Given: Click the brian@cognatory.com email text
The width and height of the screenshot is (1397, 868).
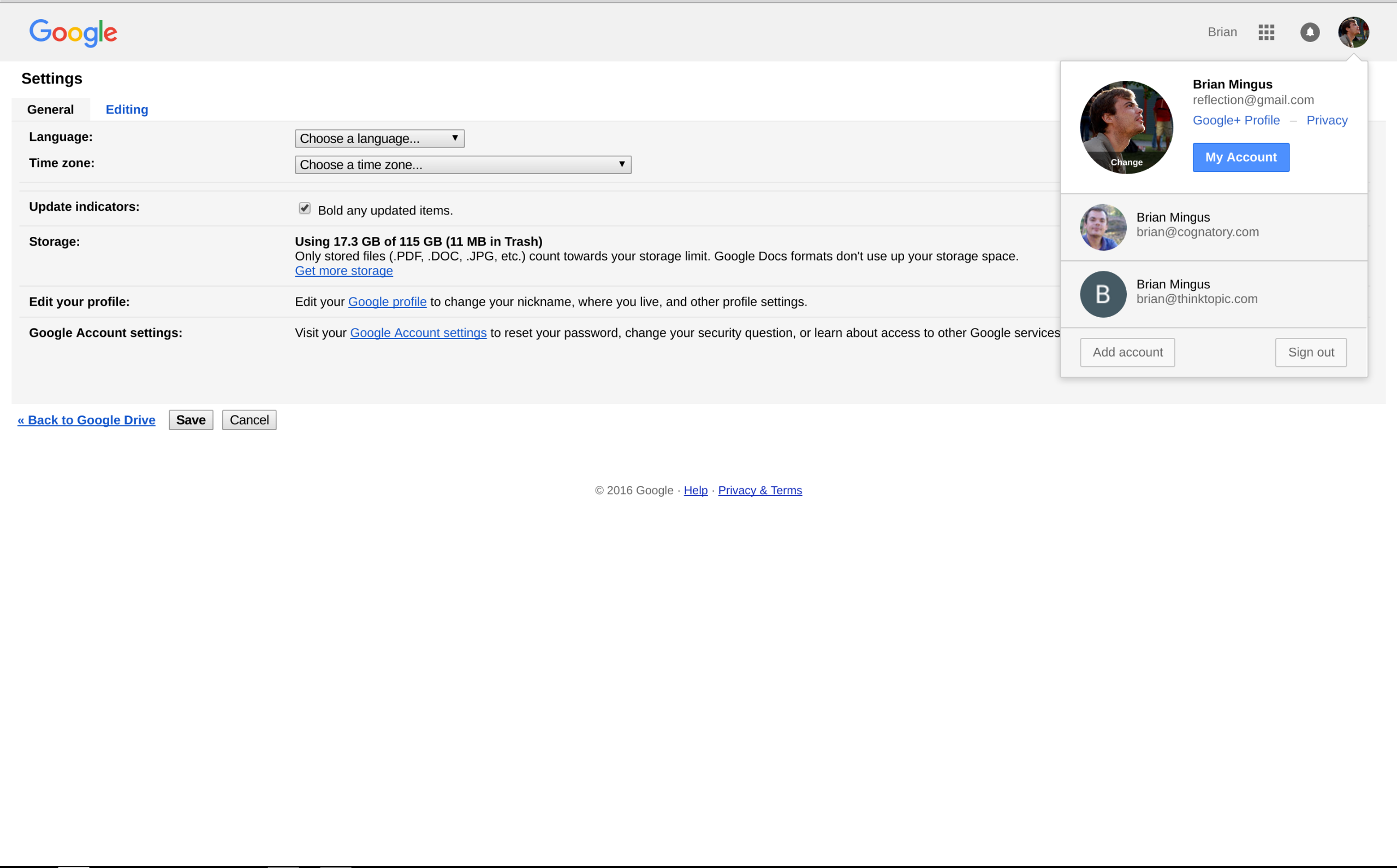Looking at the screenshot, I should pos(1197,232).
